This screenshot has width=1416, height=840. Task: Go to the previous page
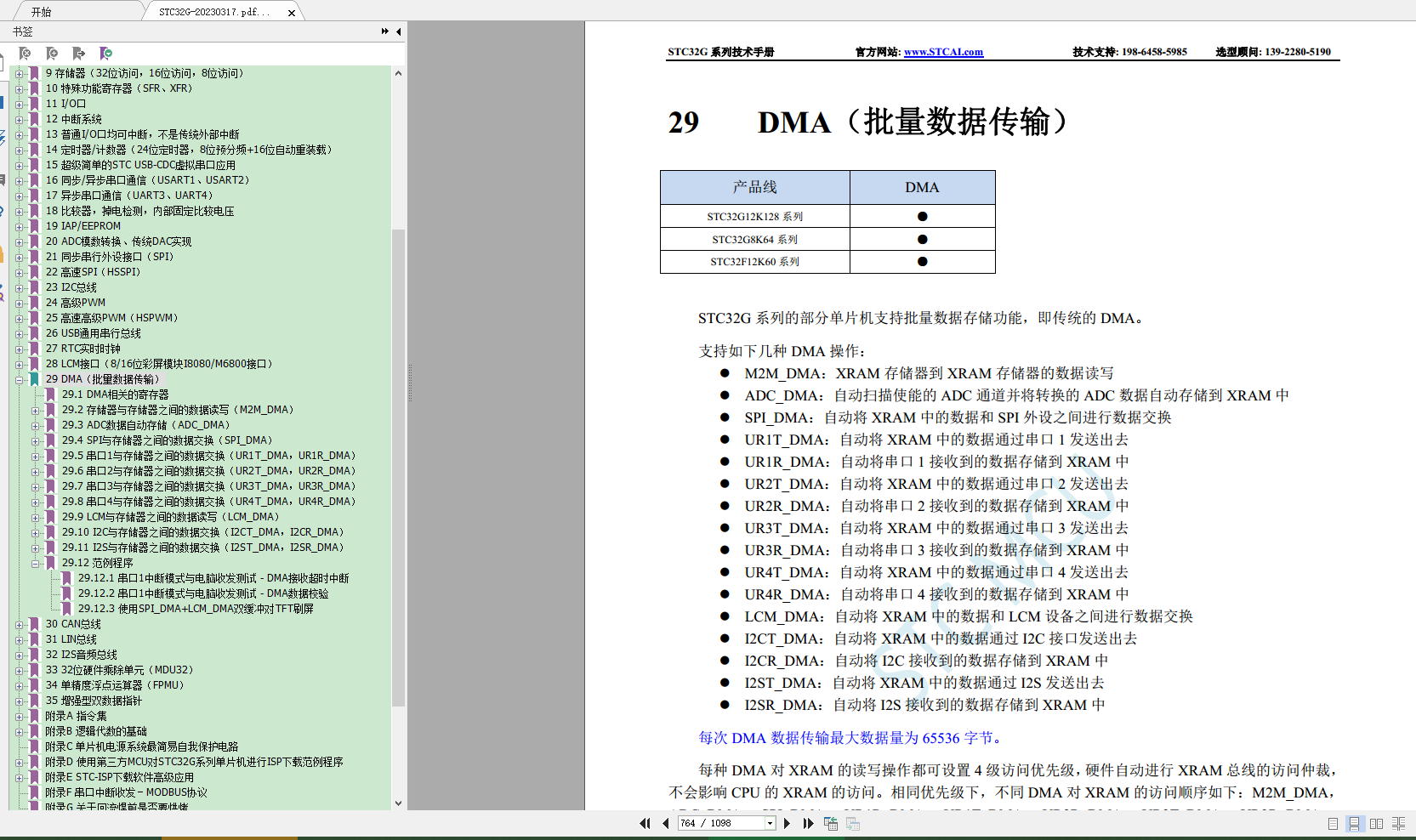(665, 823)
